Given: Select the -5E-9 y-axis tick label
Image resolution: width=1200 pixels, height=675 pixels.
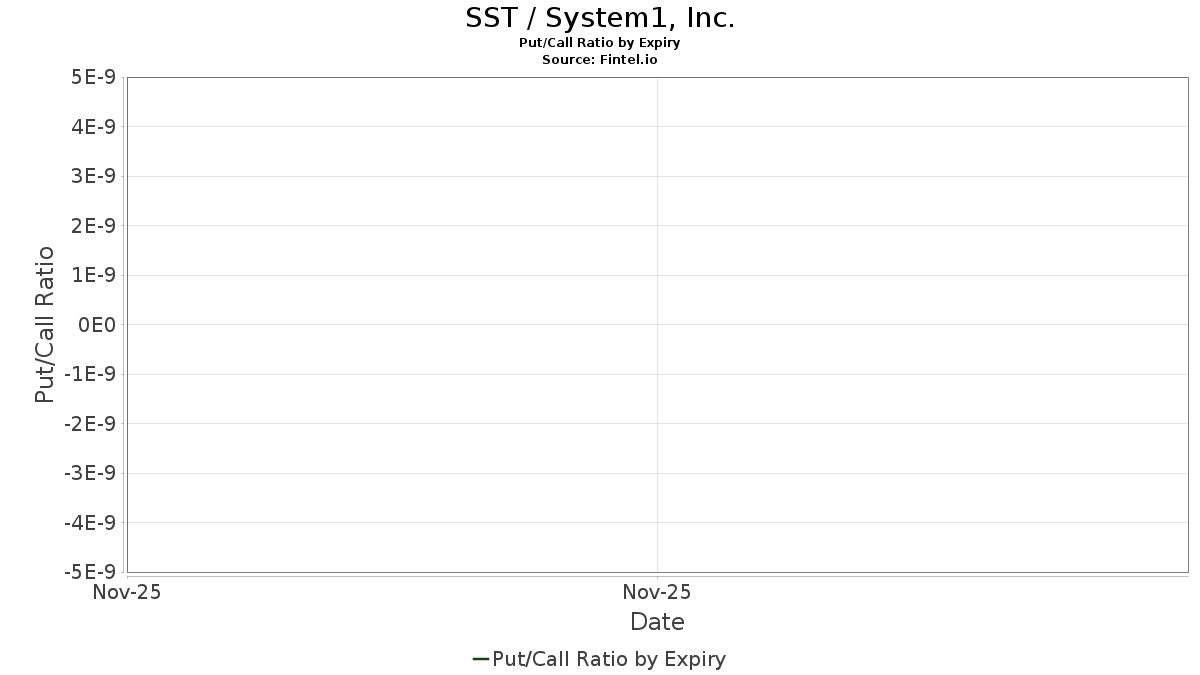Looking at the screenshot, I should pyautogui.click(x=90, y=572).
